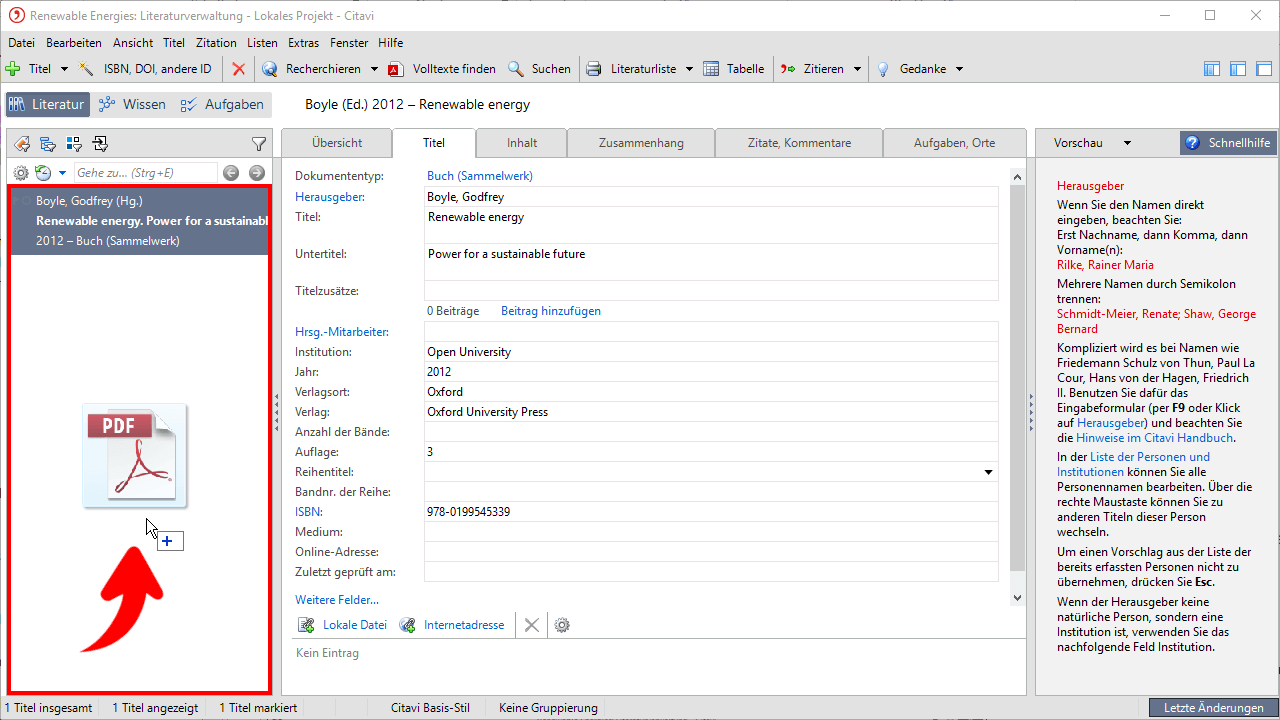Click the checklist selection icon above the title list
The image size is (1280, 720).
coord(73,143)
